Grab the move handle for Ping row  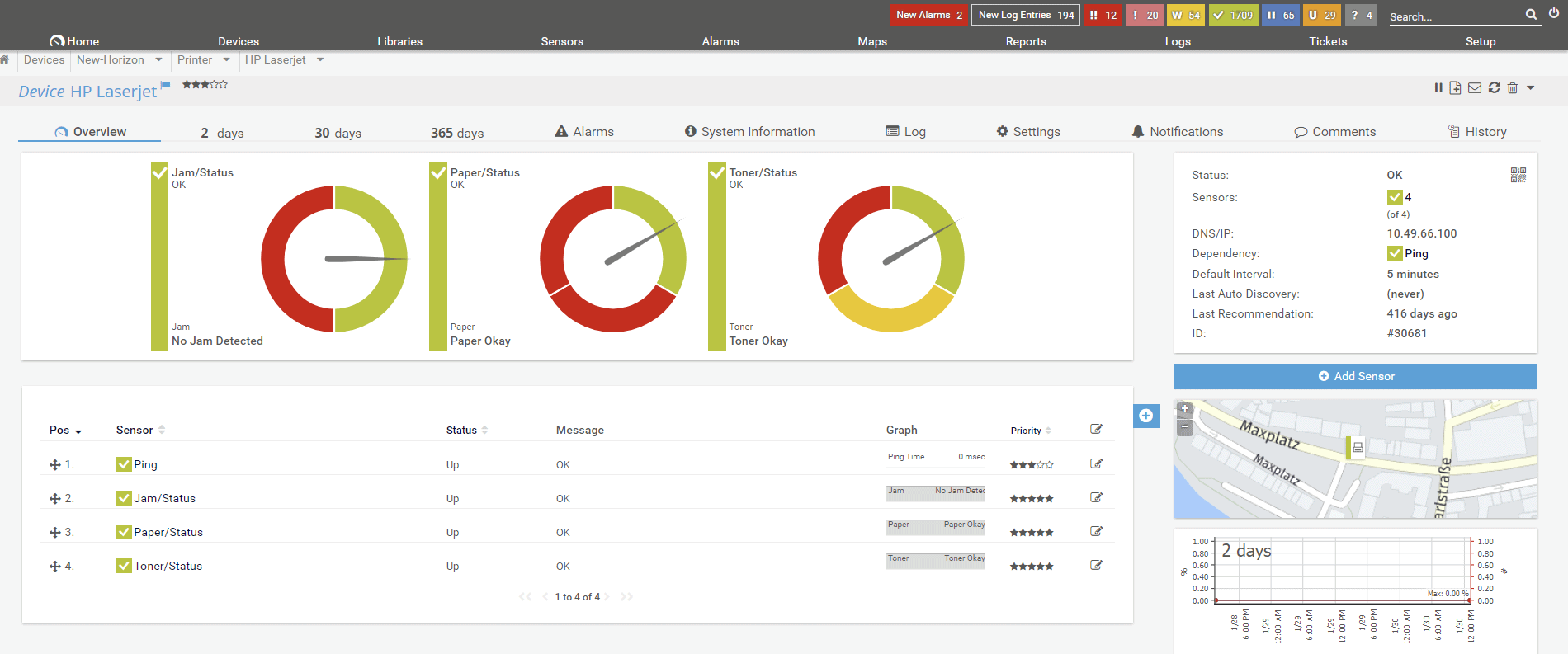click(x=55, y=465)
